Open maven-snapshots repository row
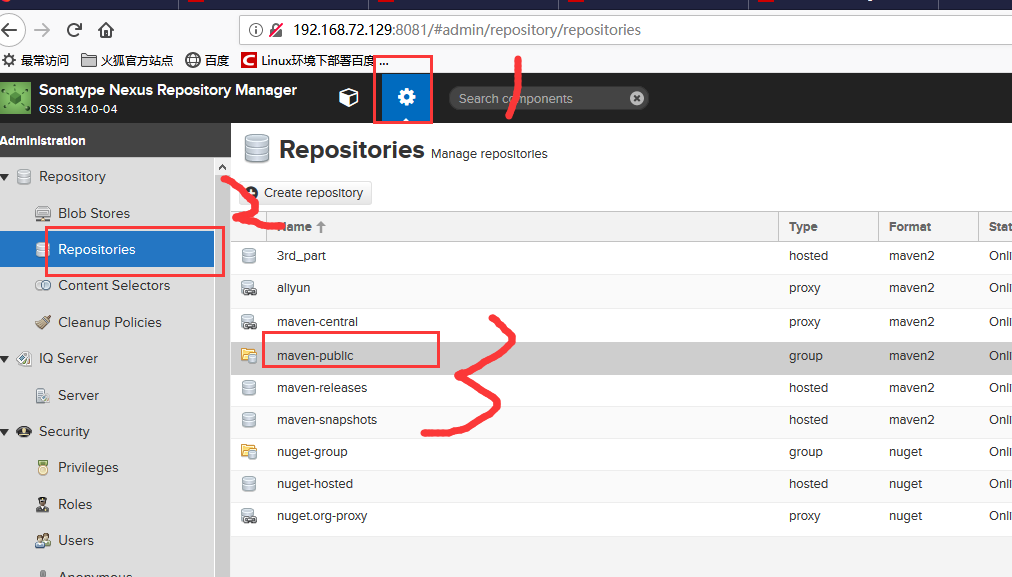The image size is (1012, 577). click(622, 420)
